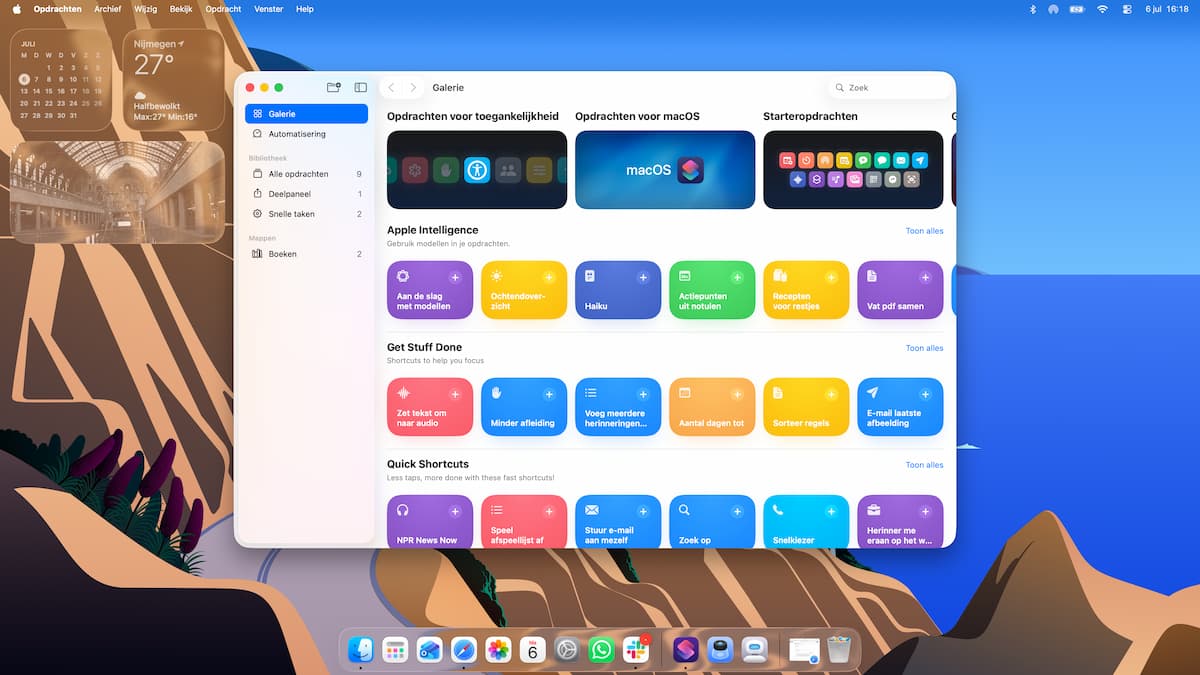The width and height of the screenshot is (1200, 675).
Task: Show all Apple Intelligence shortcuts via Toon alles
Action: tap(924, 231)
